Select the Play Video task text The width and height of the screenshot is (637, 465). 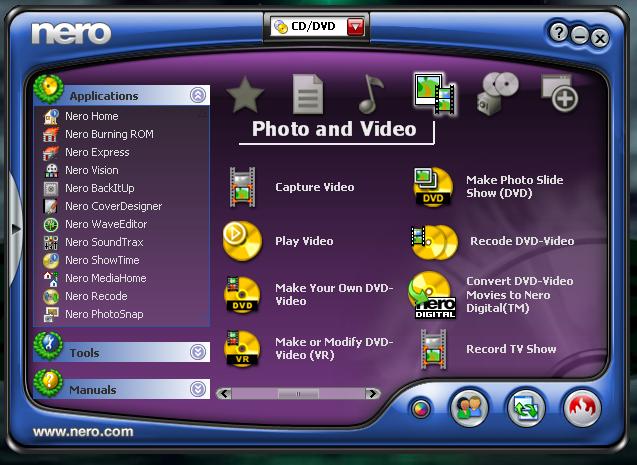coord(304,241)
